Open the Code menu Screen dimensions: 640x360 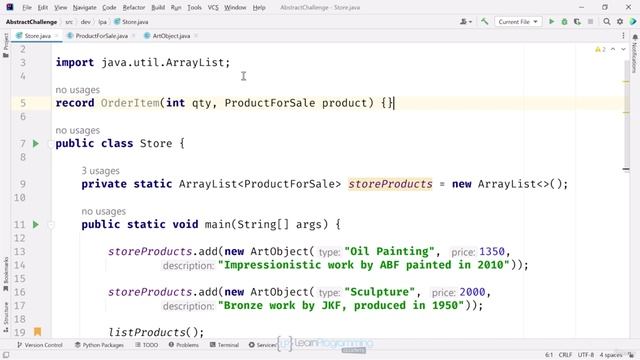(x=109, y=7)
